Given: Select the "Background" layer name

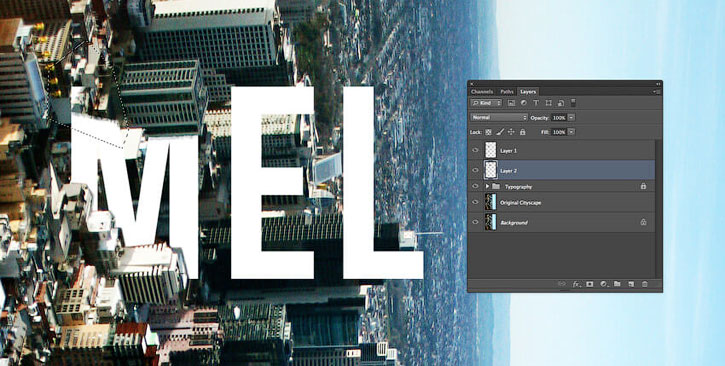Looking at the screenshot, I should click(x=514, y=223).
